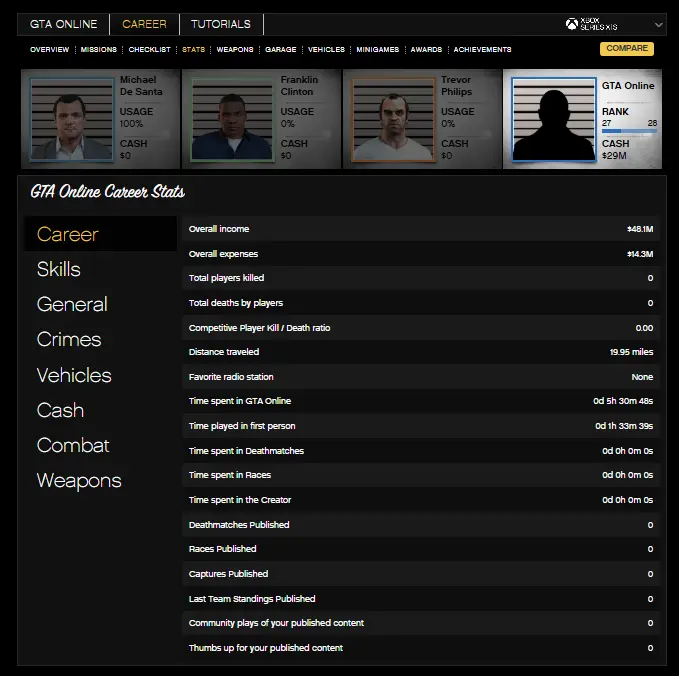View the Garage page

280,49
